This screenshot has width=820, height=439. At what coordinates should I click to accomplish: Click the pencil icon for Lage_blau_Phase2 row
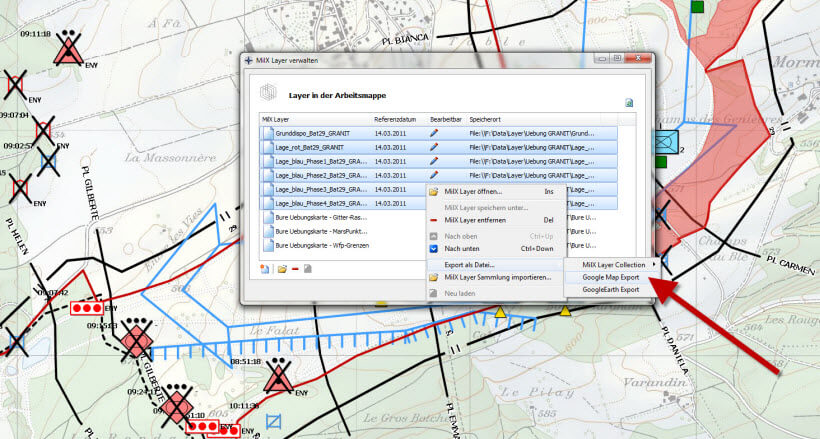(x=434, y=175)
